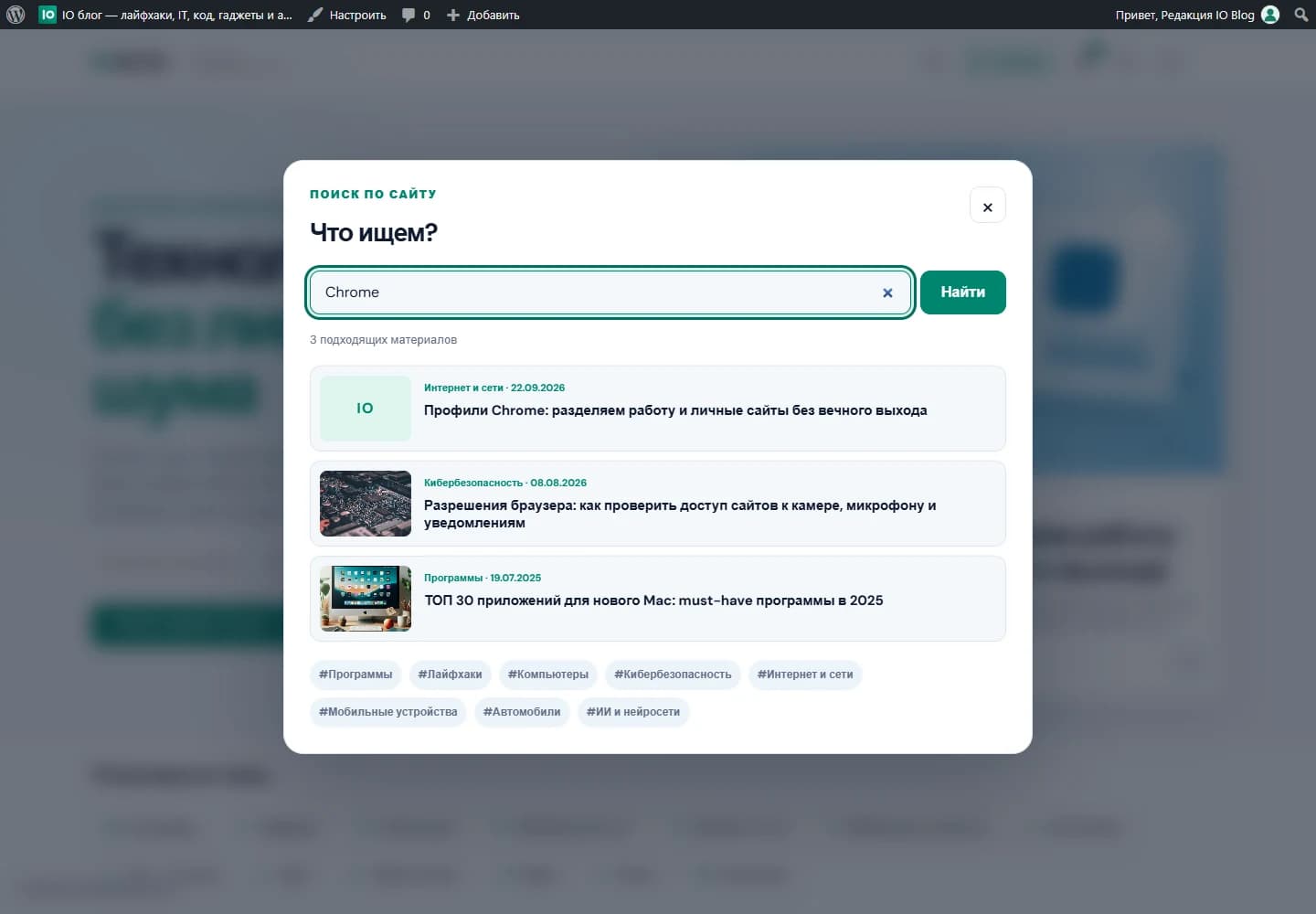Click the search field containing Chrome
Screen dimensions: 1316x914
point(610,292)
